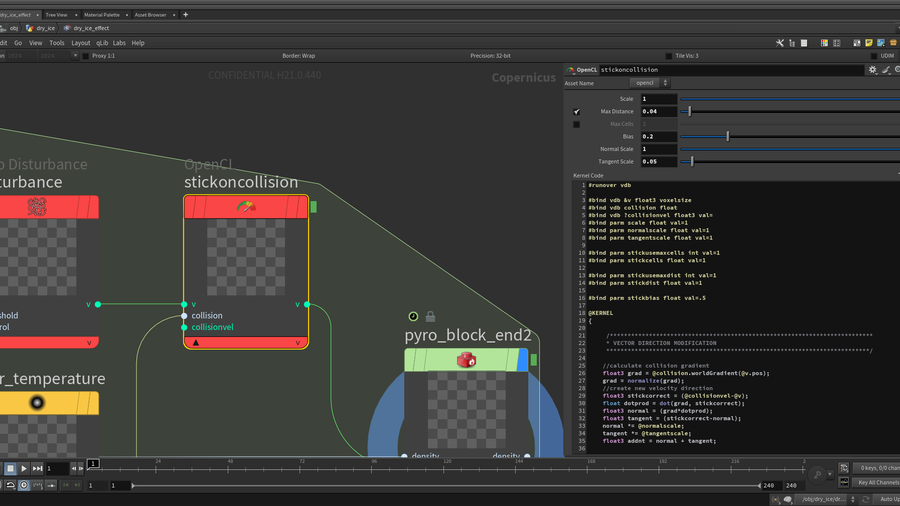This screenshot has width=900, height=506.
Task: Click the clock icon above pyro_block_end2
Action: 413,317
